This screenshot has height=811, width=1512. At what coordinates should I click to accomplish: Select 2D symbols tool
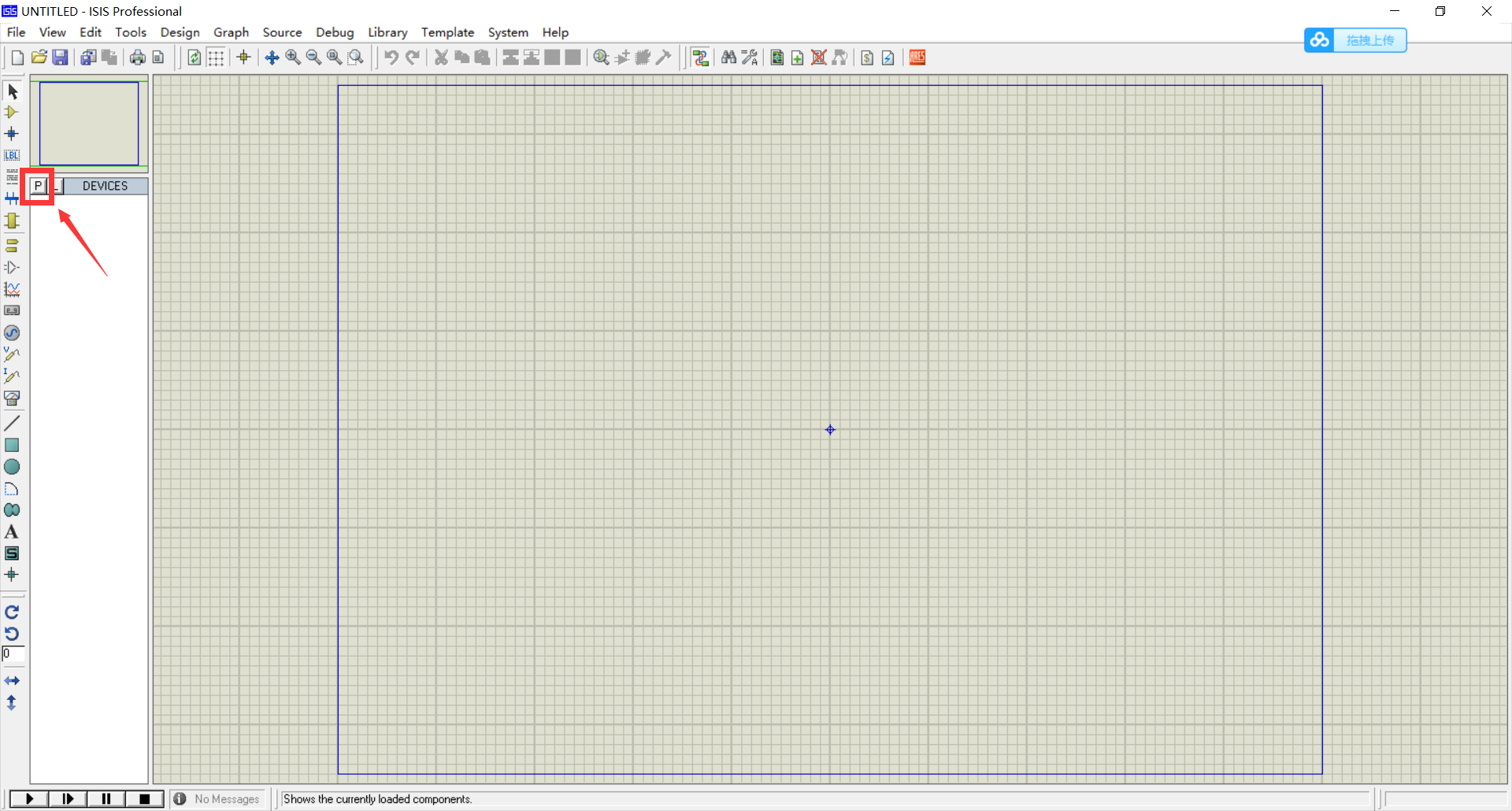point(12,554)
